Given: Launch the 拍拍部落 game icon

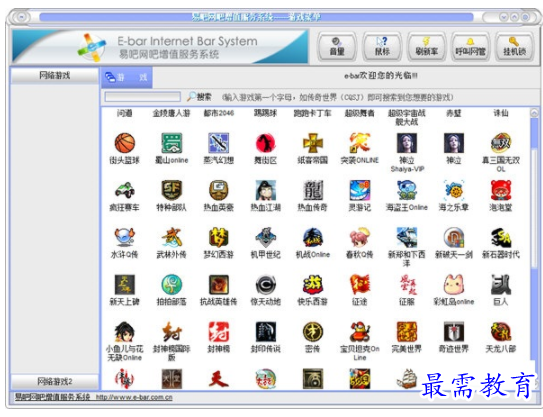Looking at the screenshot, I should pyautogui.click(x=172, y=284).
